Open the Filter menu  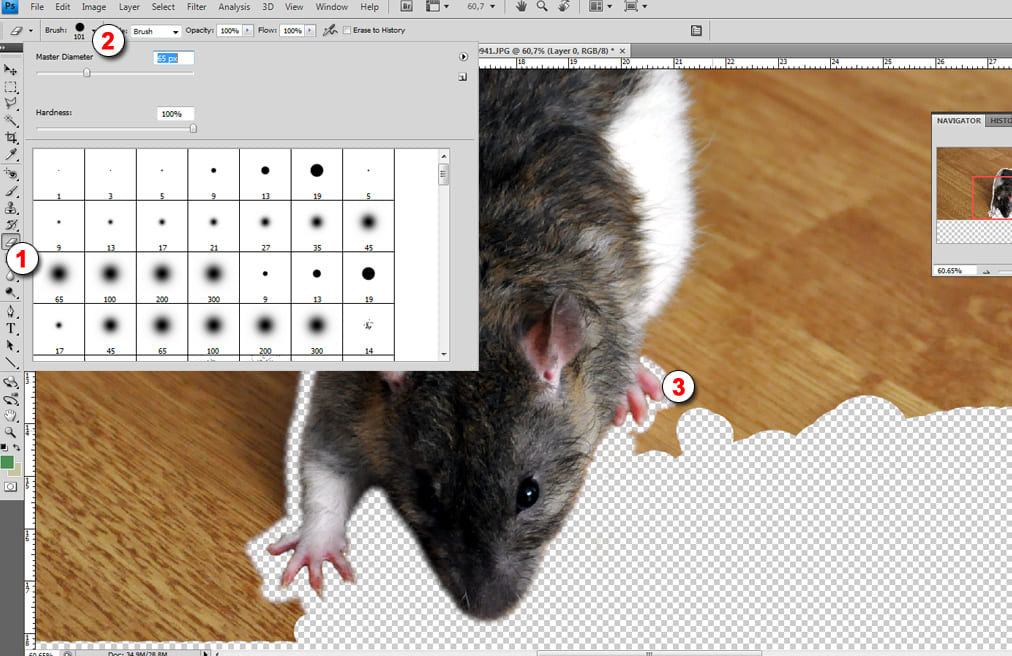click(x=196, y=7)
